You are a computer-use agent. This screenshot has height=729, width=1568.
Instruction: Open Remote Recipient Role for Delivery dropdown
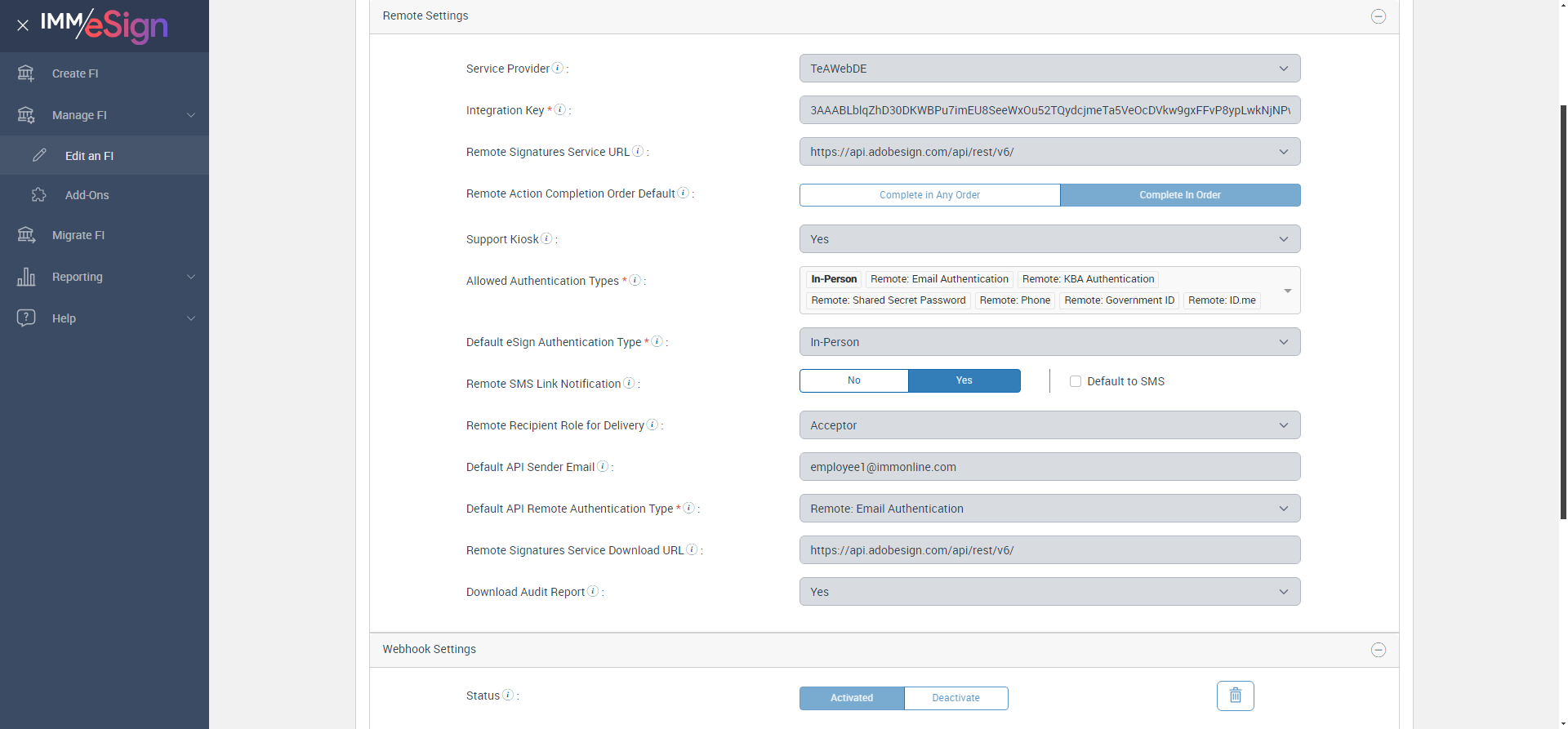tap(1049, 425)
